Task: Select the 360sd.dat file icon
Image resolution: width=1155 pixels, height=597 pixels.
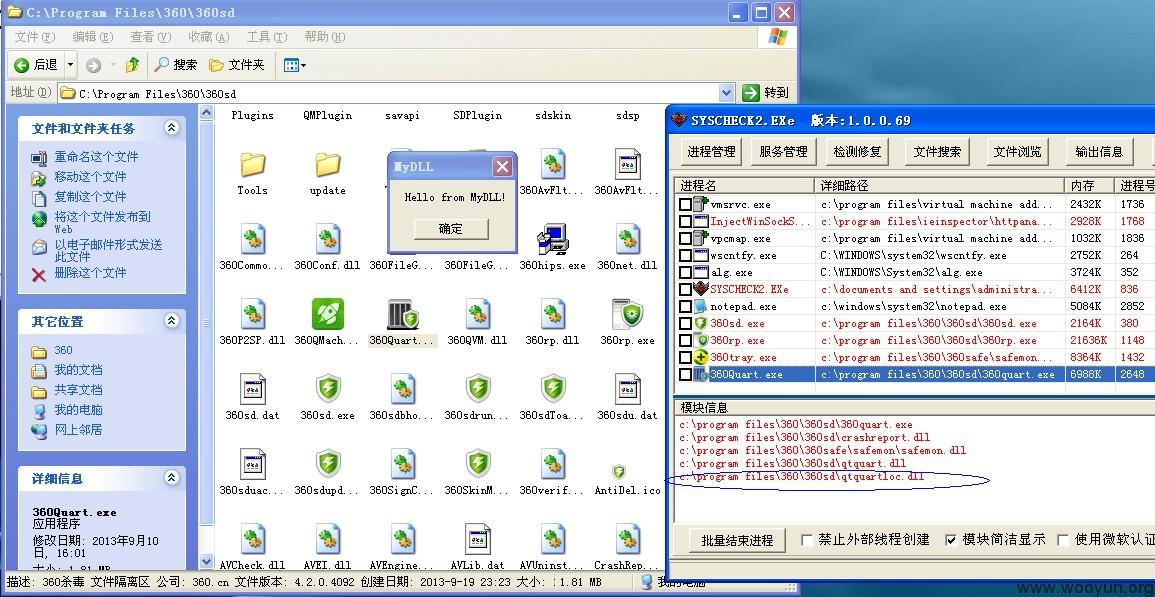Action: coord(253,388)
